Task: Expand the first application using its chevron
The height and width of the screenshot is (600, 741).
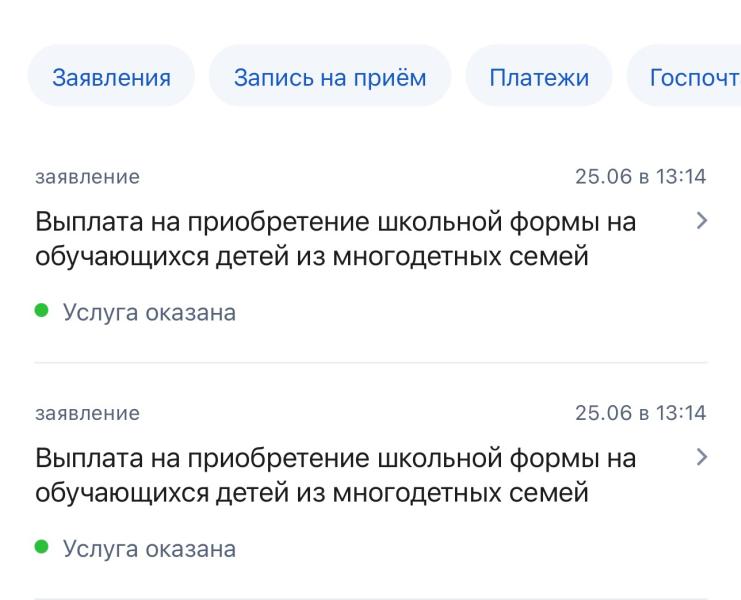Action: tap(702, 221)
